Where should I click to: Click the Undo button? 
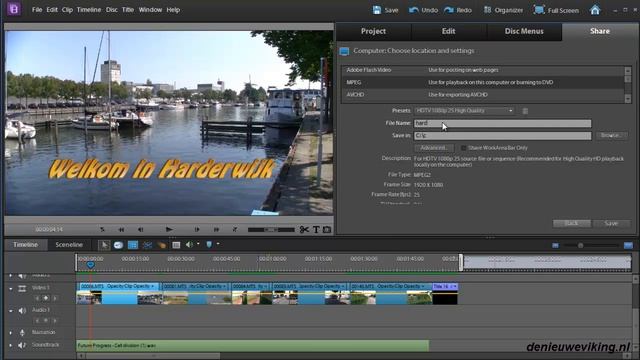423,10
